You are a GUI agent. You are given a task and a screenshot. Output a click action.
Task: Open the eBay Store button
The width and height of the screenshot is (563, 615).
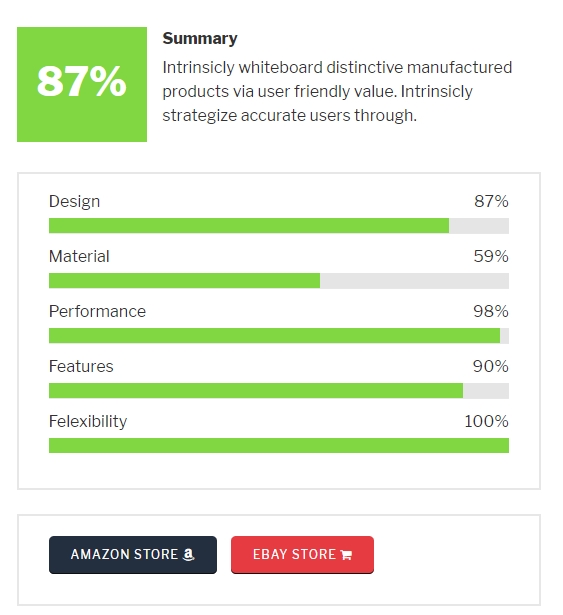302,555
